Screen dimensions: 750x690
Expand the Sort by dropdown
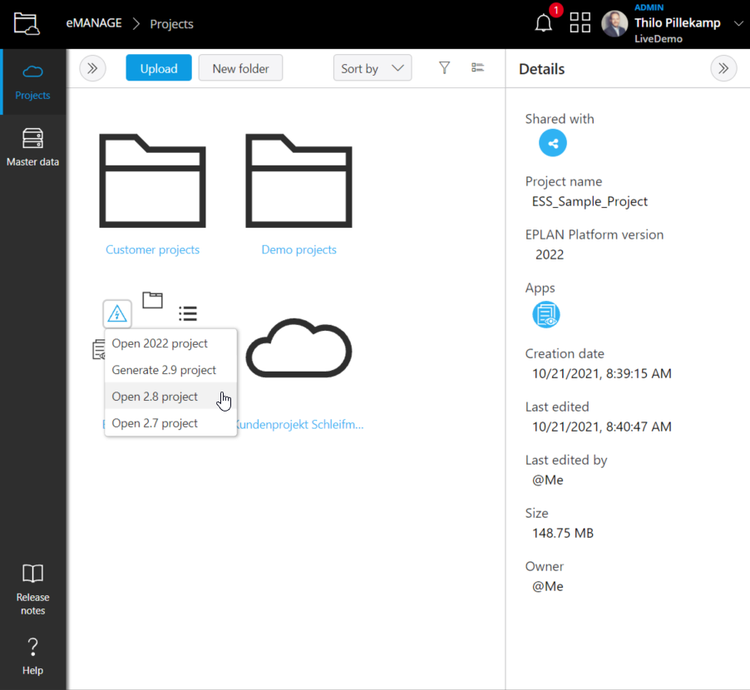point(372,68)
